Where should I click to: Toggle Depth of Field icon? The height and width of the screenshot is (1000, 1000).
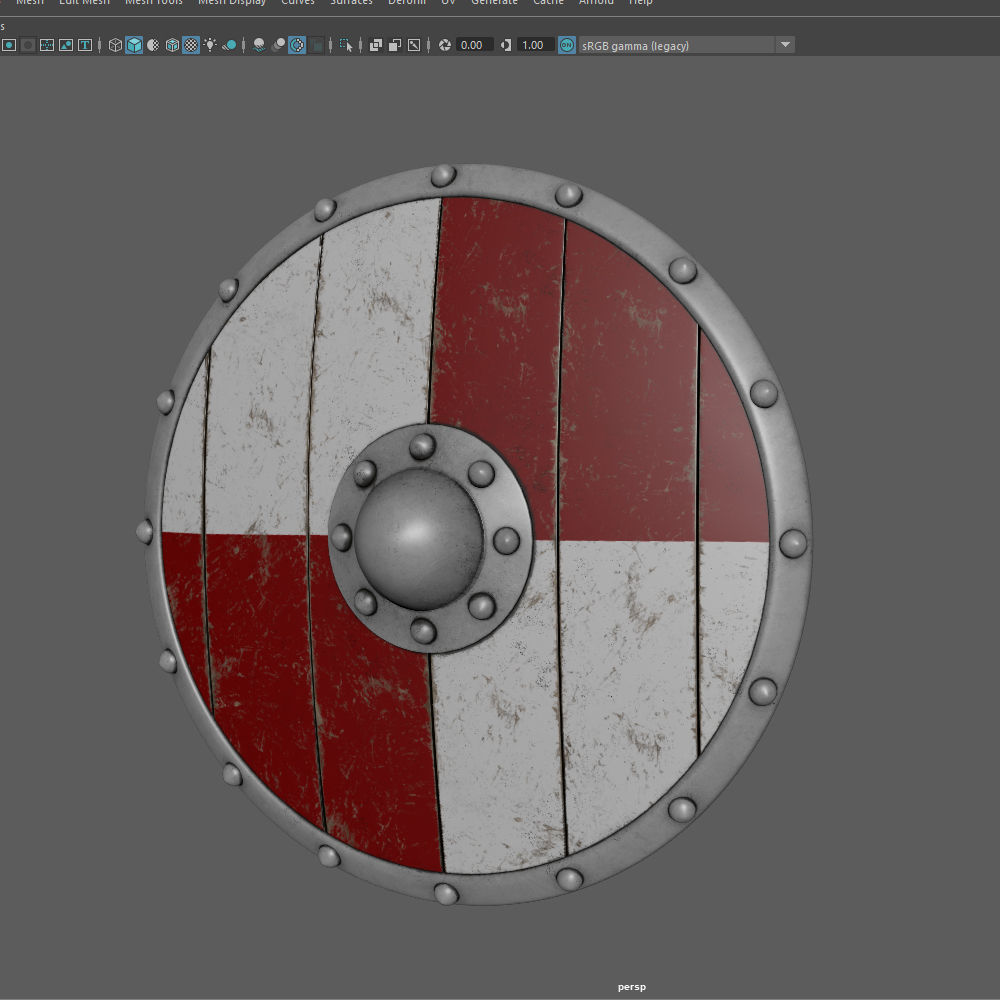pyautogui.click(x=316, y=45)
